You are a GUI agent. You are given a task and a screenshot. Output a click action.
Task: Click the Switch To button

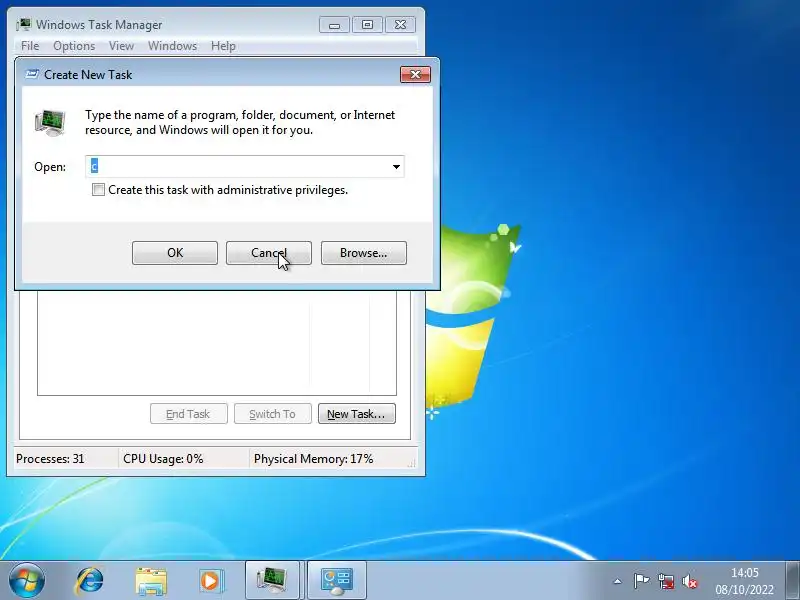[x=272, y=414]
